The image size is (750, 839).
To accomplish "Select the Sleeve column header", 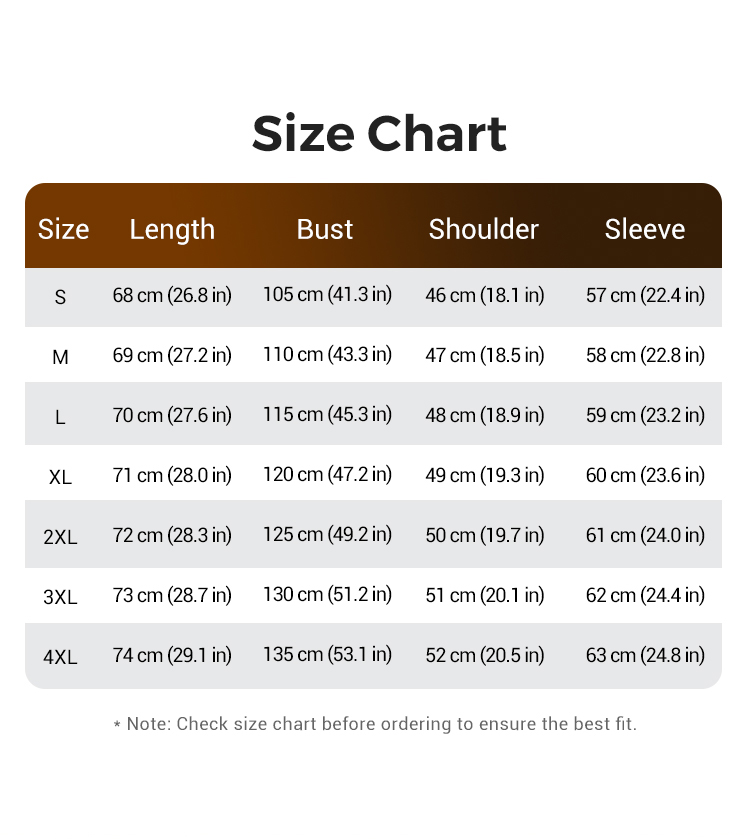I will (x=645, y=229).
